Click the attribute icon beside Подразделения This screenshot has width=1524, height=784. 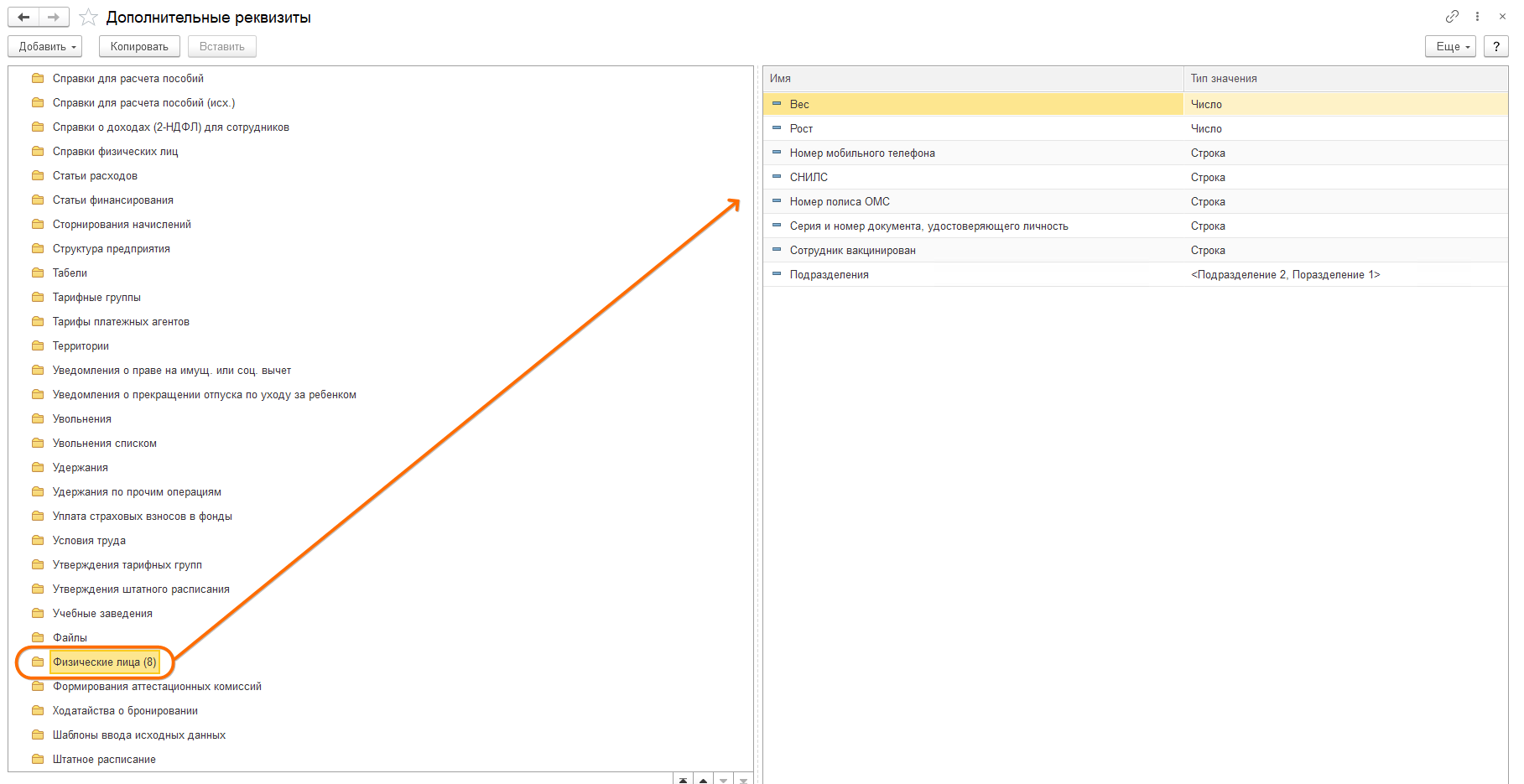pyautogui.click(x=777, y=273)
